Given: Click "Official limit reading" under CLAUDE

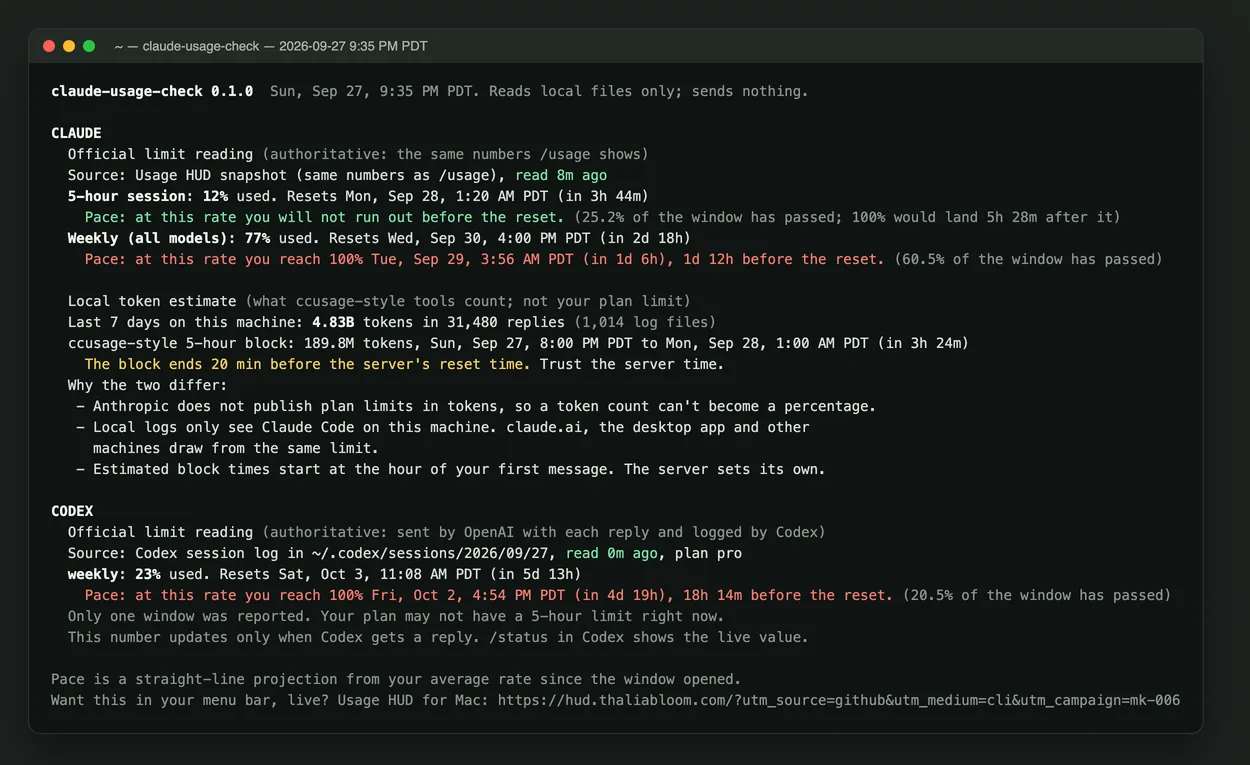Looking at the screenshot, I should pos(160,154).
